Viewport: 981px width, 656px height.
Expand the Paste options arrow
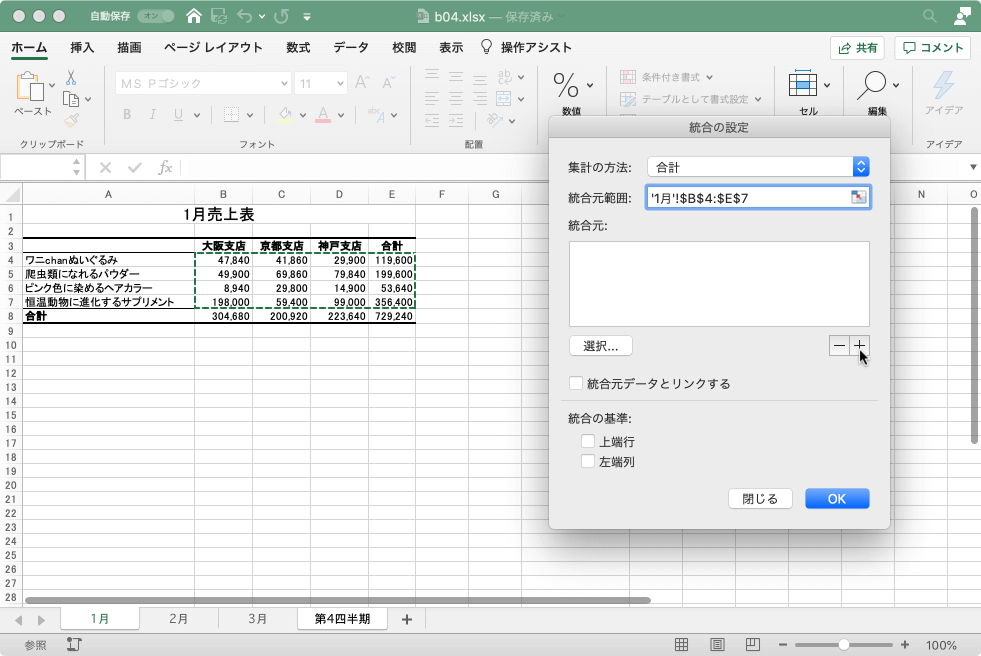point(52,86)
